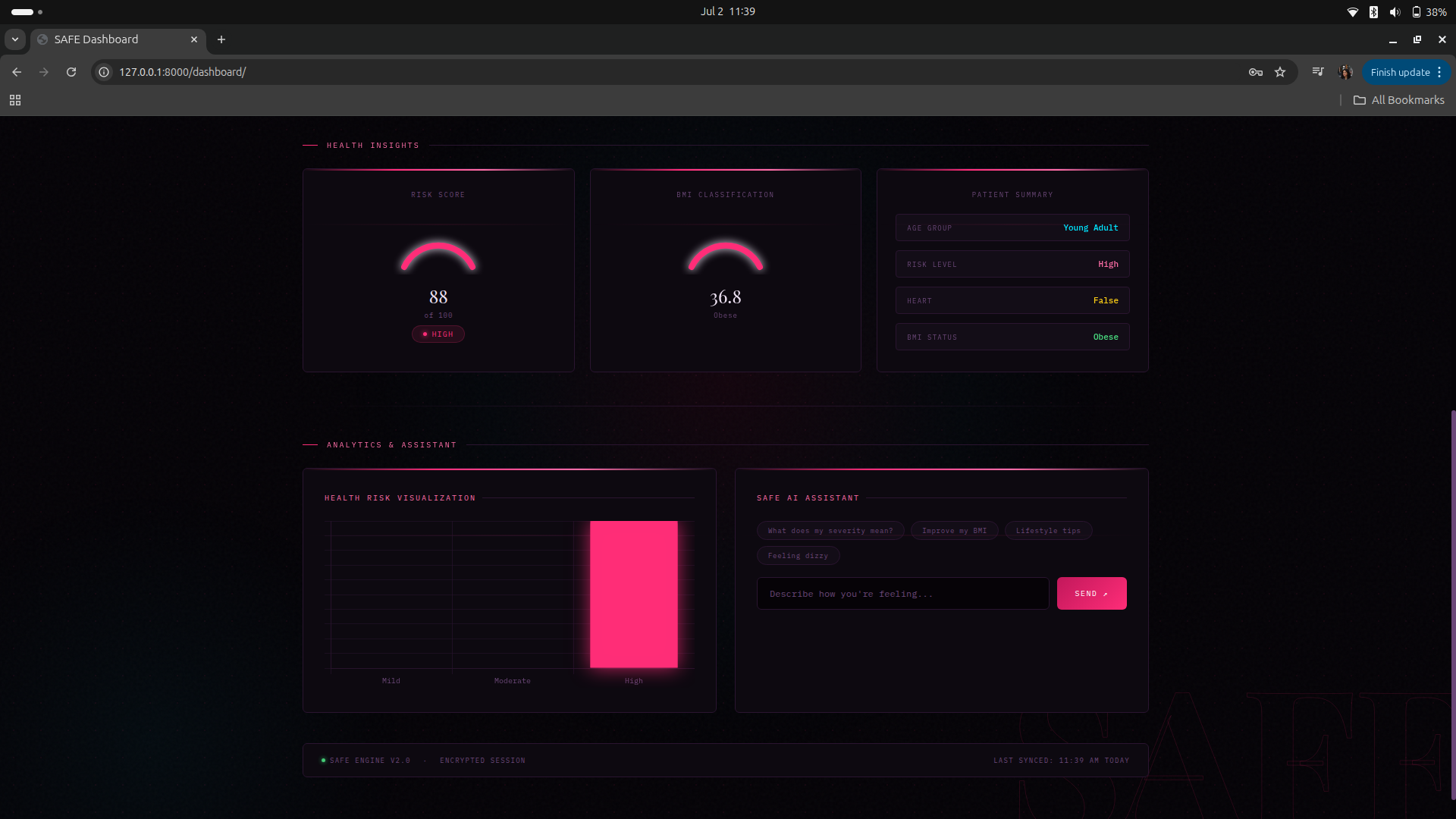
Task: Send the message with the SEND button
Action: tap(1091, 594)
